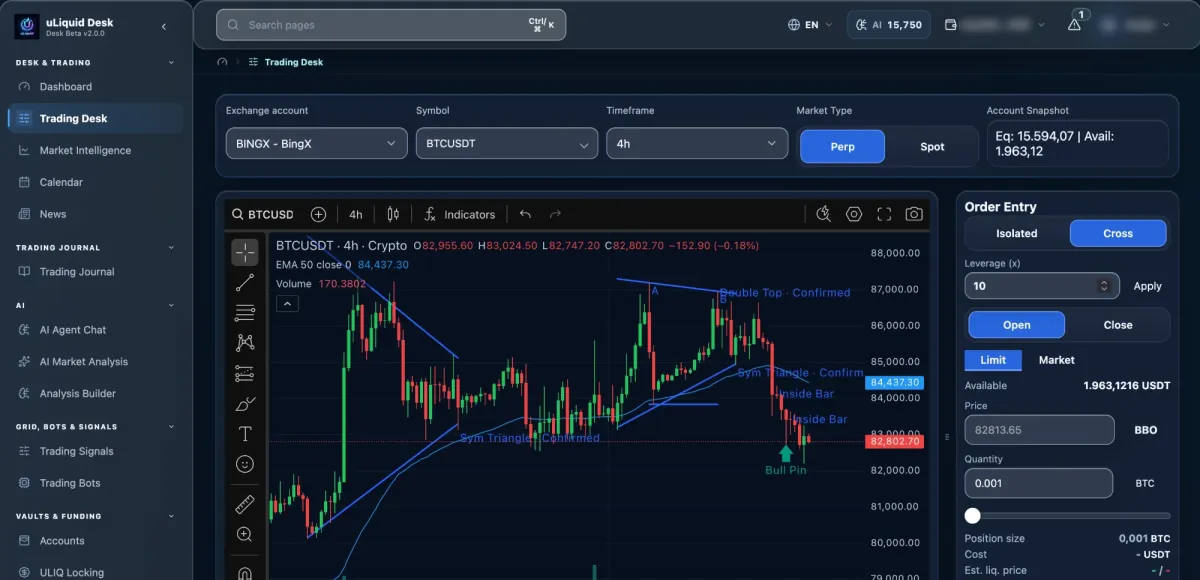
Task: Go to Dashboard in sidebar
Action: pos(66,87)
